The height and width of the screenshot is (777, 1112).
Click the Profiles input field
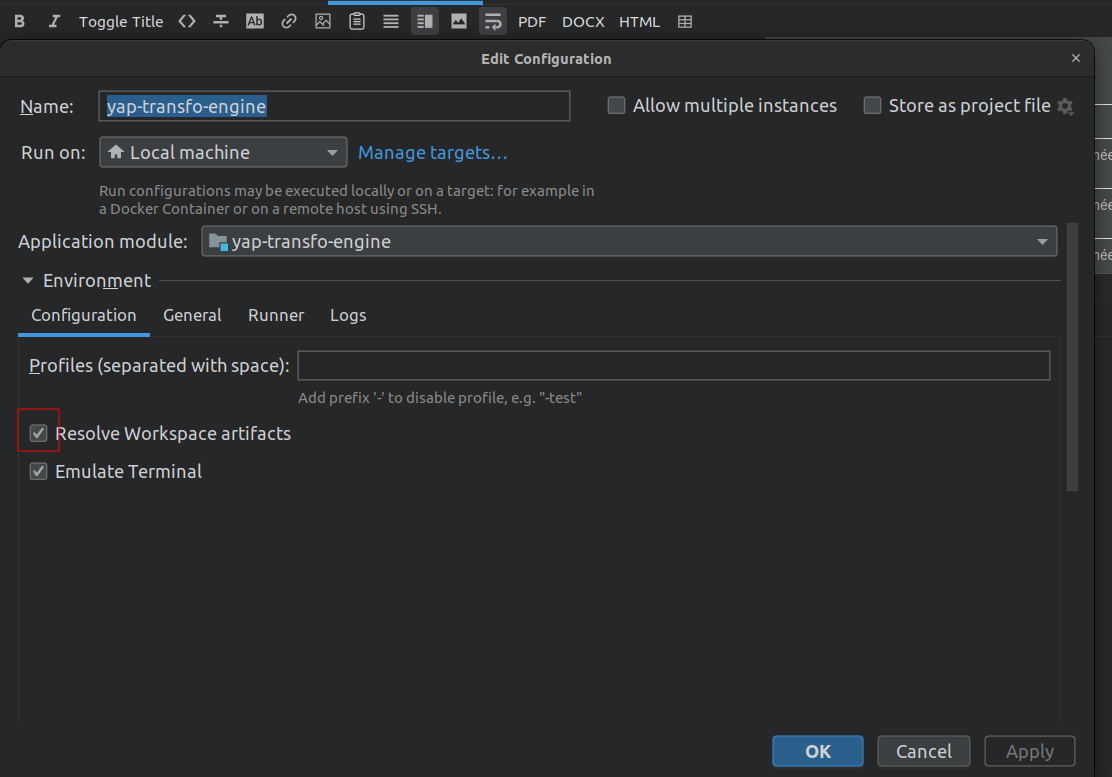tap(674, 366)
